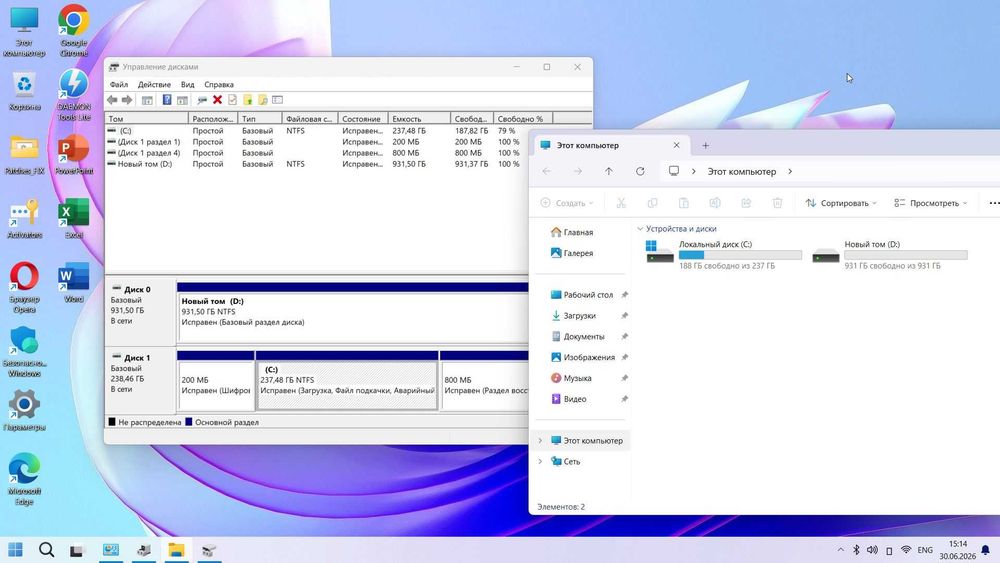This screenshot has height=563, width=1000.
Task: Expand the Сеть tree node chevron
Action: [540, 462]
